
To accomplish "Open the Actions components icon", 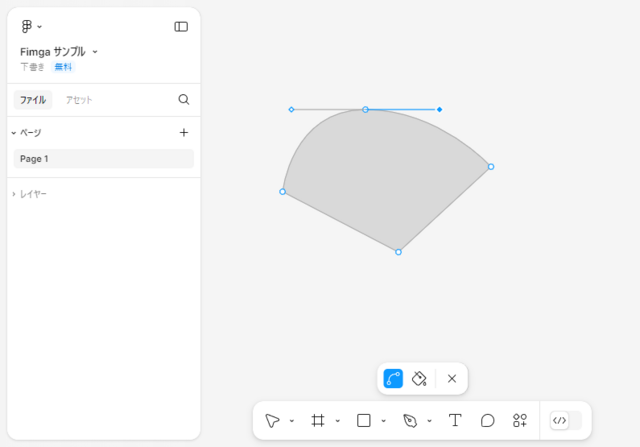I will click(520, 420).
